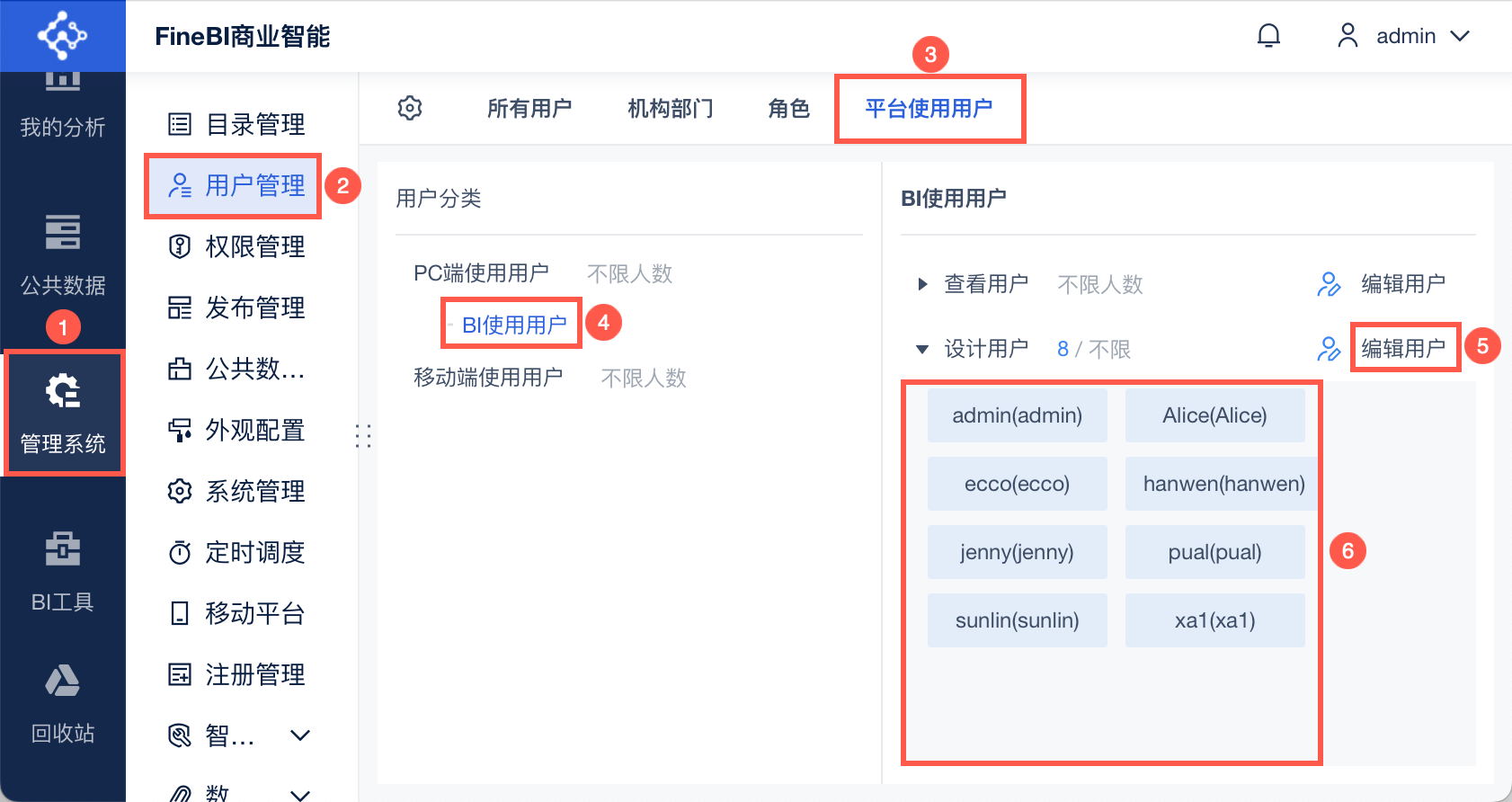Select BI使用用户 under PC端使用用户

[x=513, y=325]
